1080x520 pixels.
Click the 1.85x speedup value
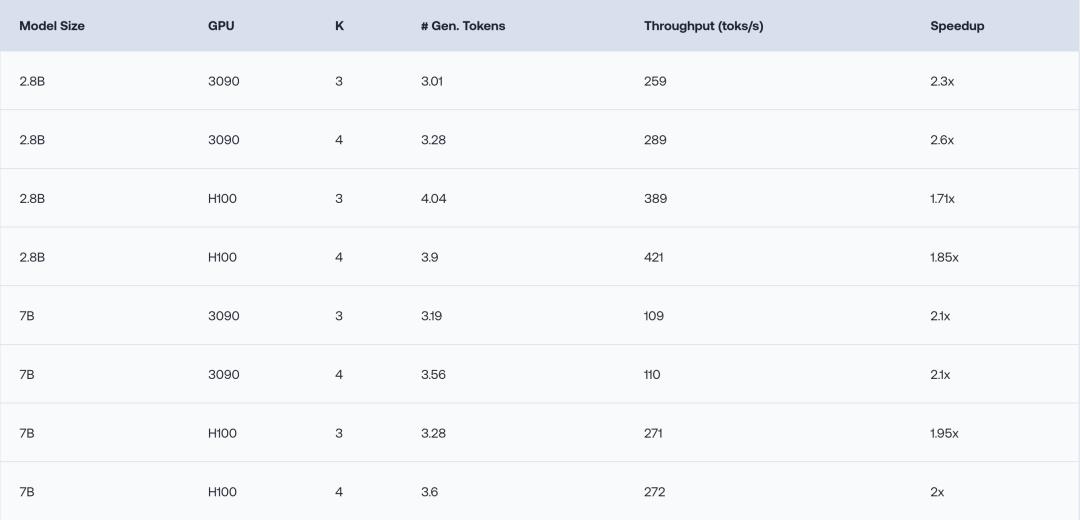click(944, 257)
